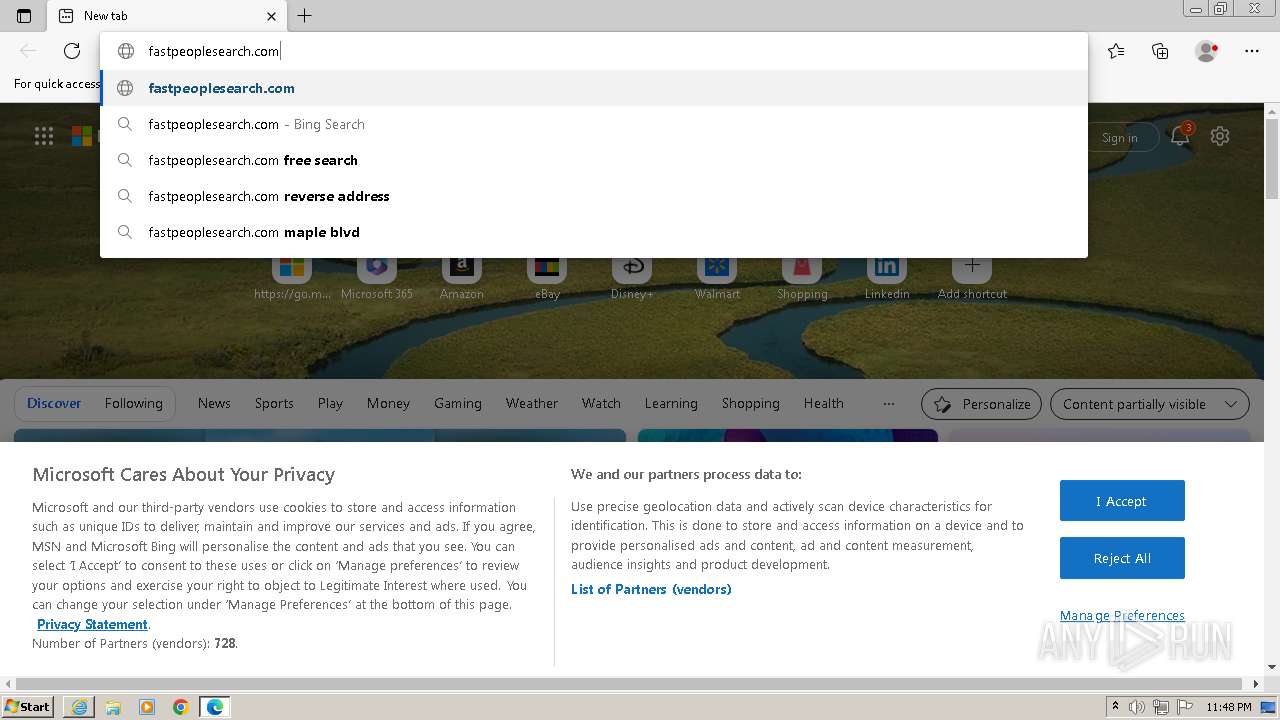Click the vertical scrollbar thumb
1280x720 pixels.
[x=1272, y=158]
